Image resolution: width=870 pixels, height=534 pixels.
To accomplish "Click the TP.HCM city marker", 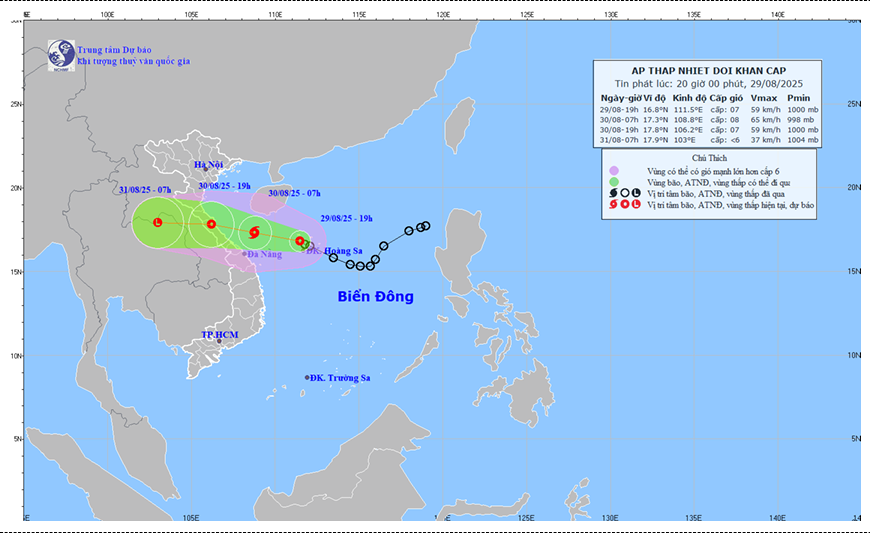I will 219,342.
